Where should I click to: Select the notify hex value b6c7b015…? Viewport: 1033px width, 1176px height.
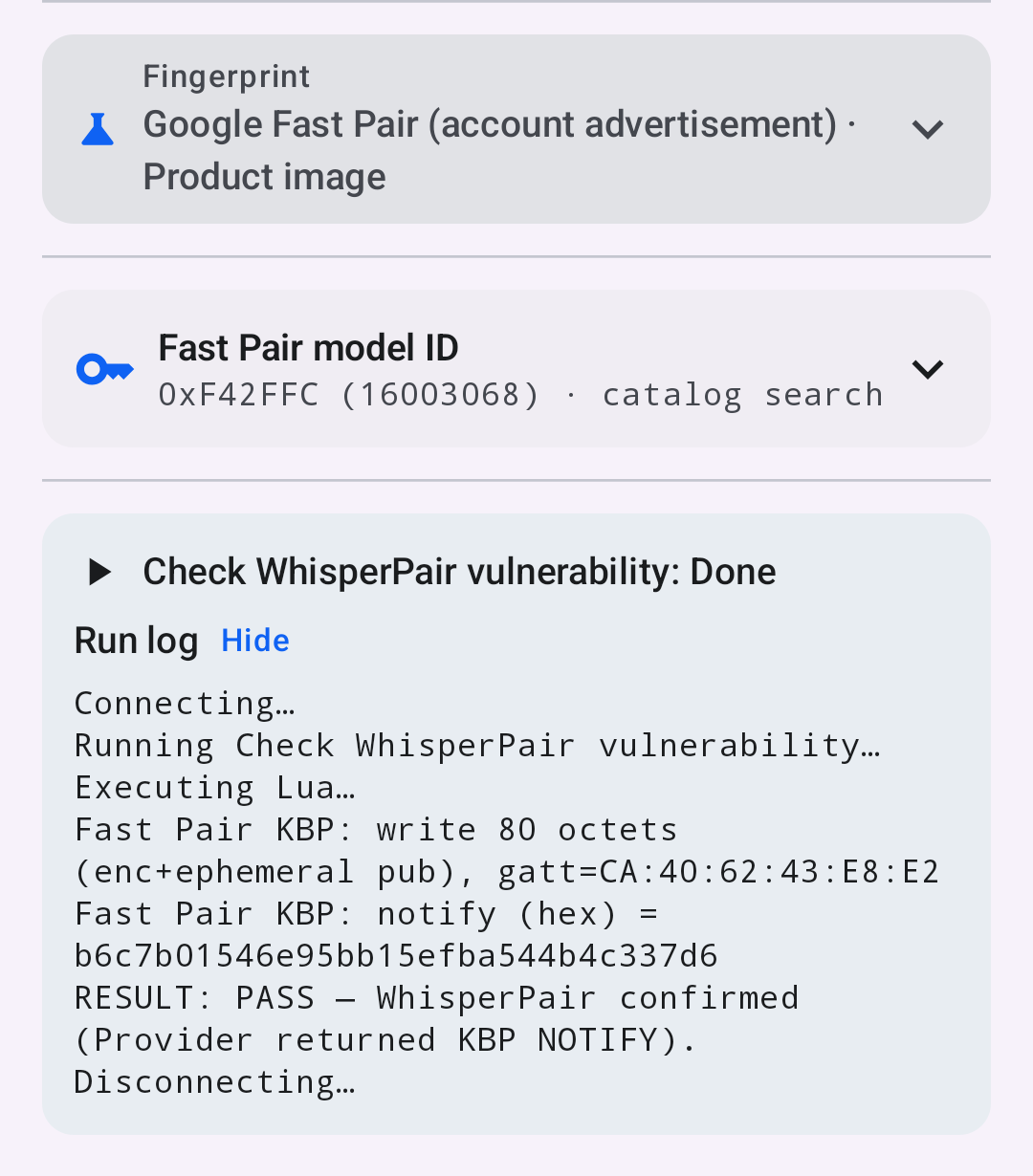point(397,955)
